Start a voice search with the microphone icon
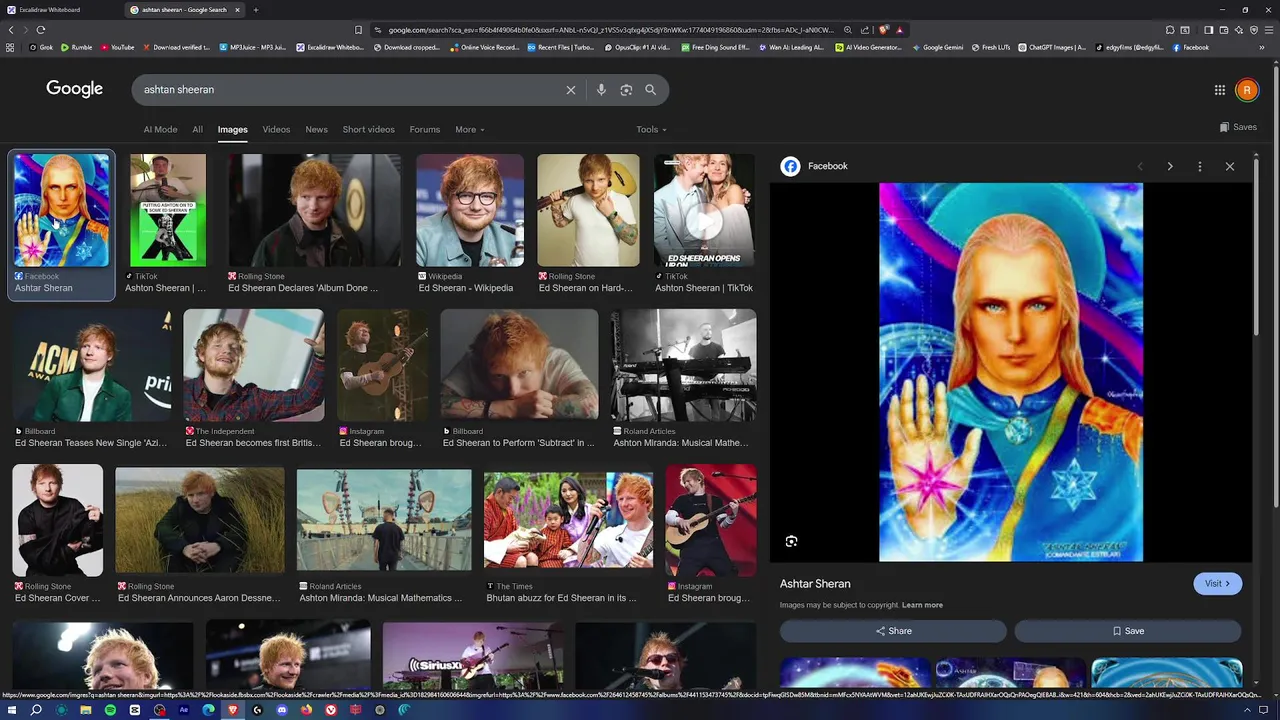The height and width of the screenshot is (720, 1280). pyautogui.click(x=601, y=90)
